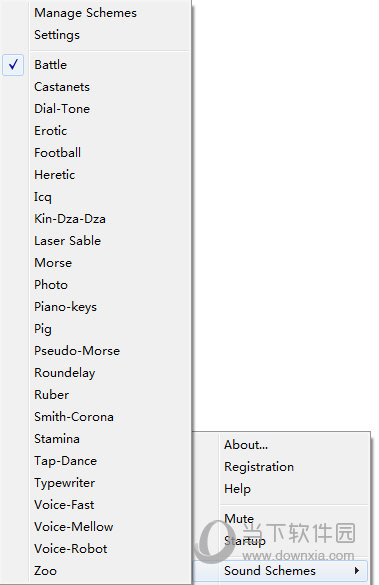Click the checkmark next to Battle
The height and width of the screenshot is (585, 379).
(13, 65)
